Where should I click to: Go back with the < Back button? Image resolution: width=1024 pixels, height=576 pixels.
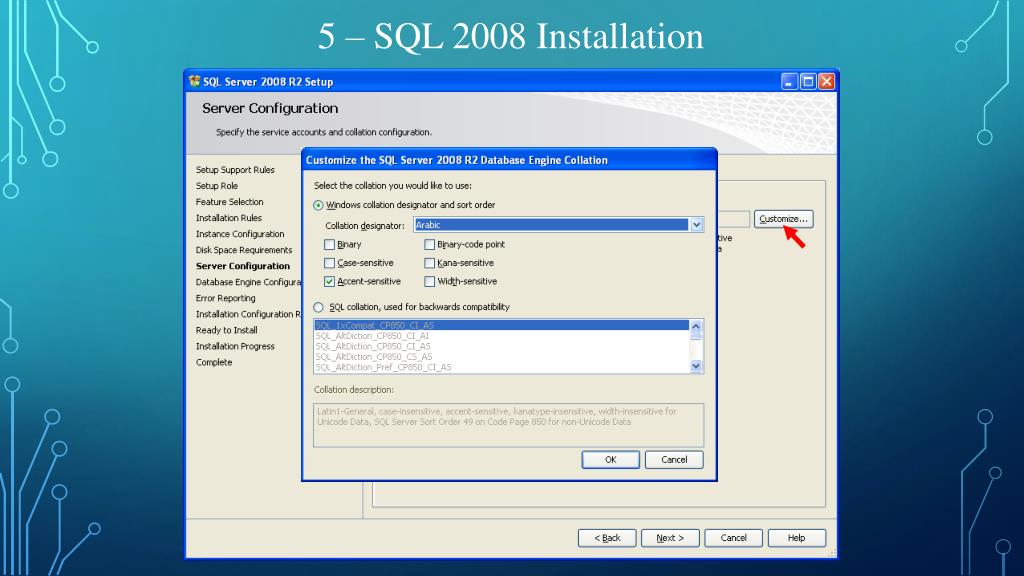pyautogui.click(x=607, y=538)
